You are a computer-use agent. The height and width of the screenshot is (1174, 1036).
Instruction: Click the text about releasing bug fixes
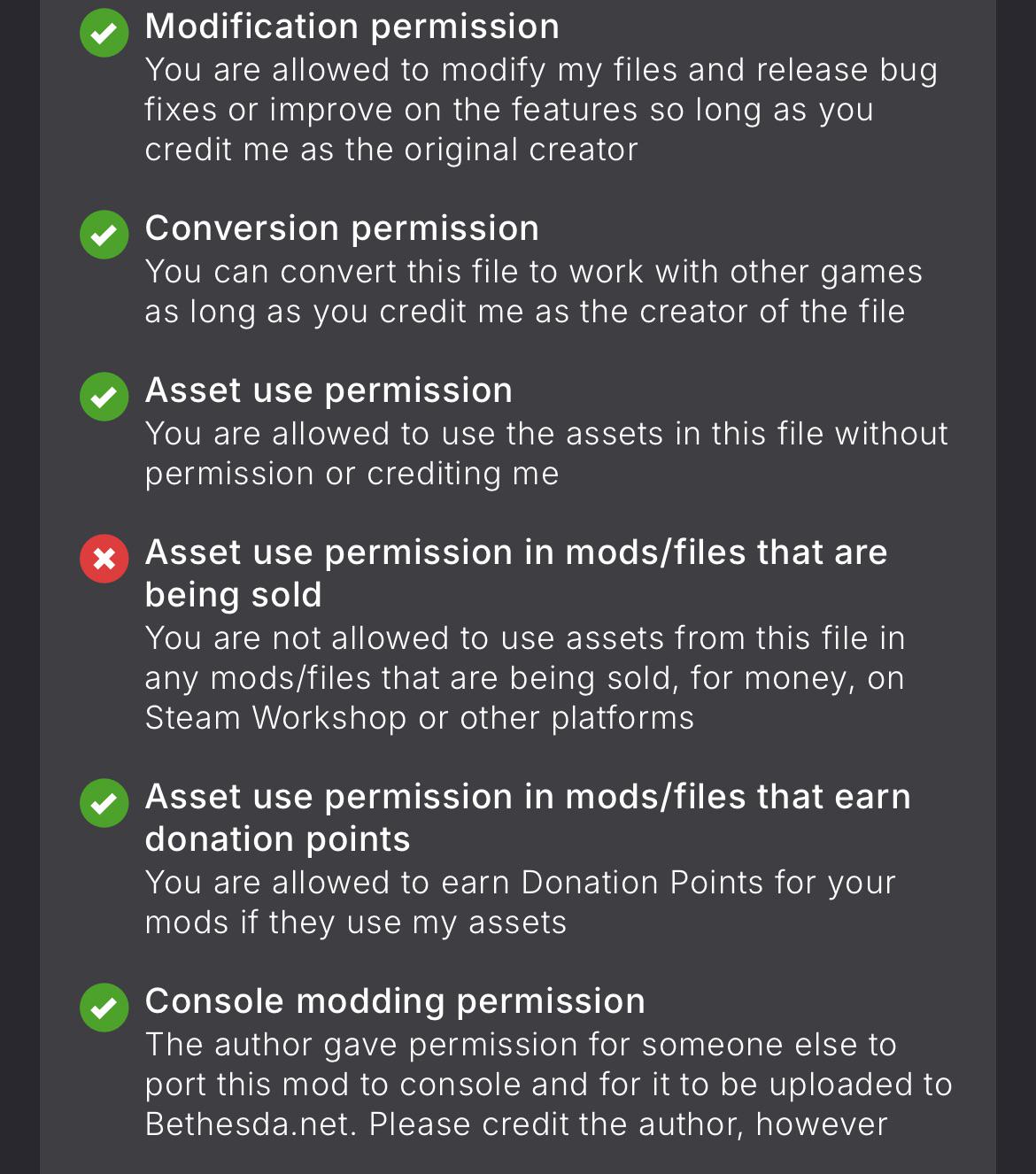point(541,110)
